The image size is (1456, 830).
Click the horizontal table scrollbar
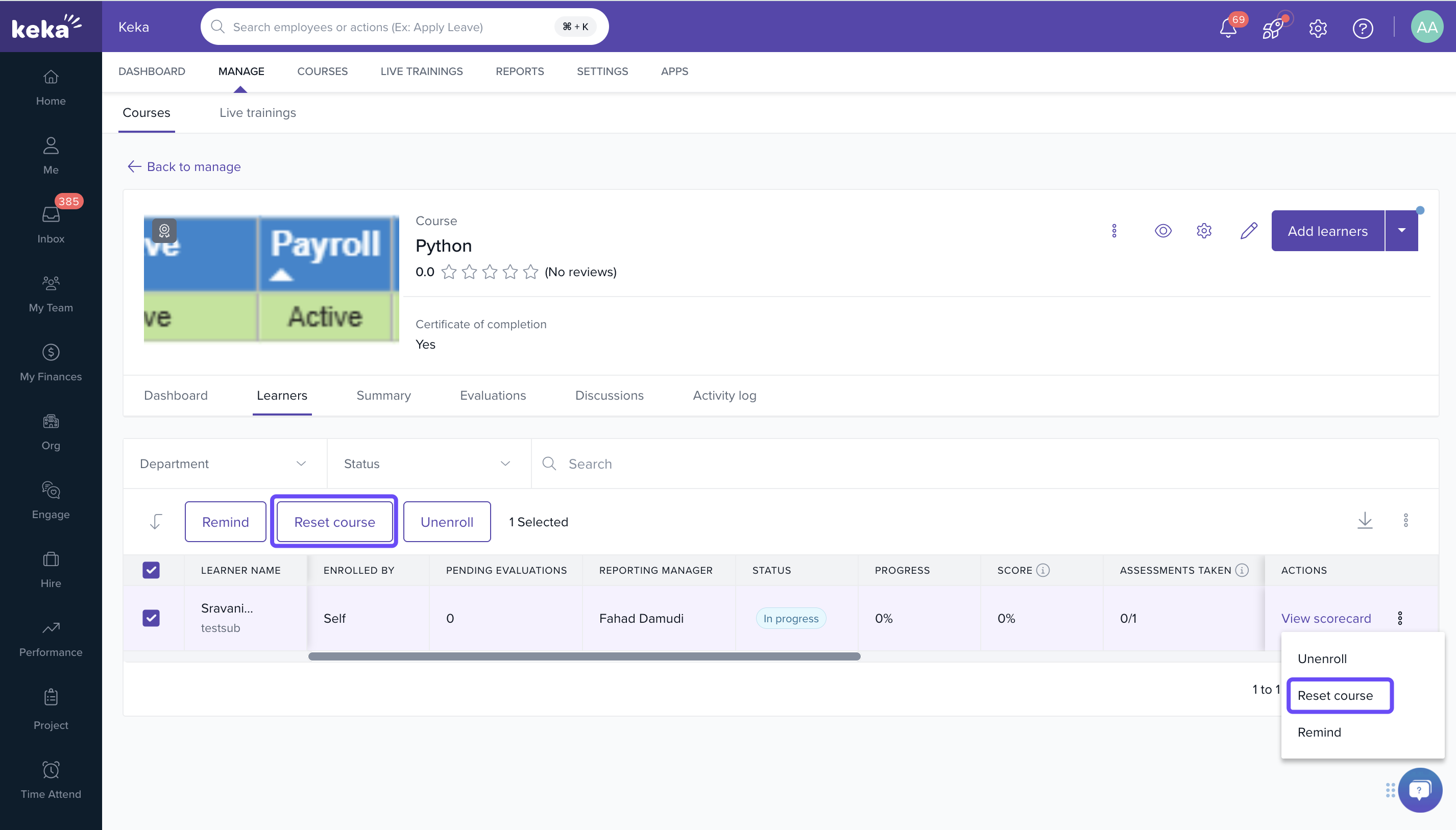point(584,656)
